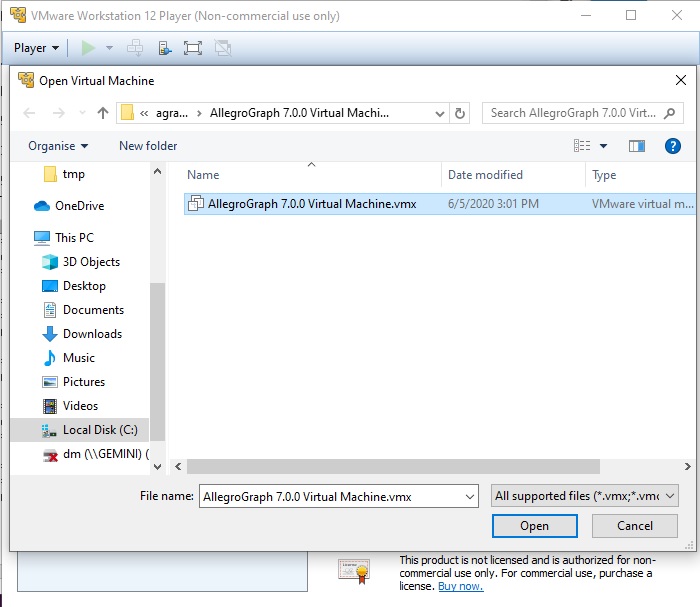Click the New folder button
This screenshot has height=607, width=700.
point(148,146)
